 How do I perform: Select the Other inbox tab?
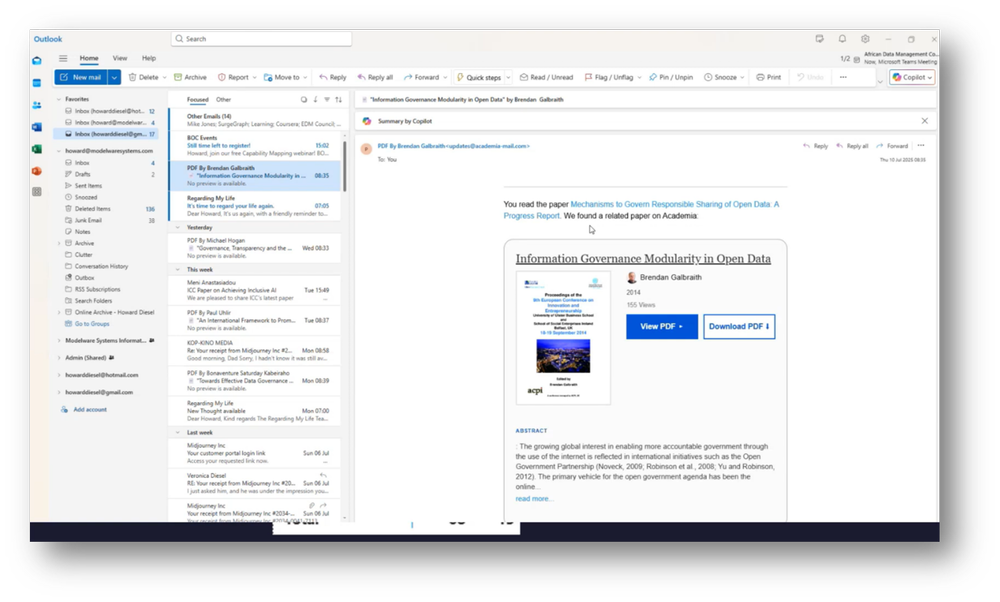coord(223,99)
